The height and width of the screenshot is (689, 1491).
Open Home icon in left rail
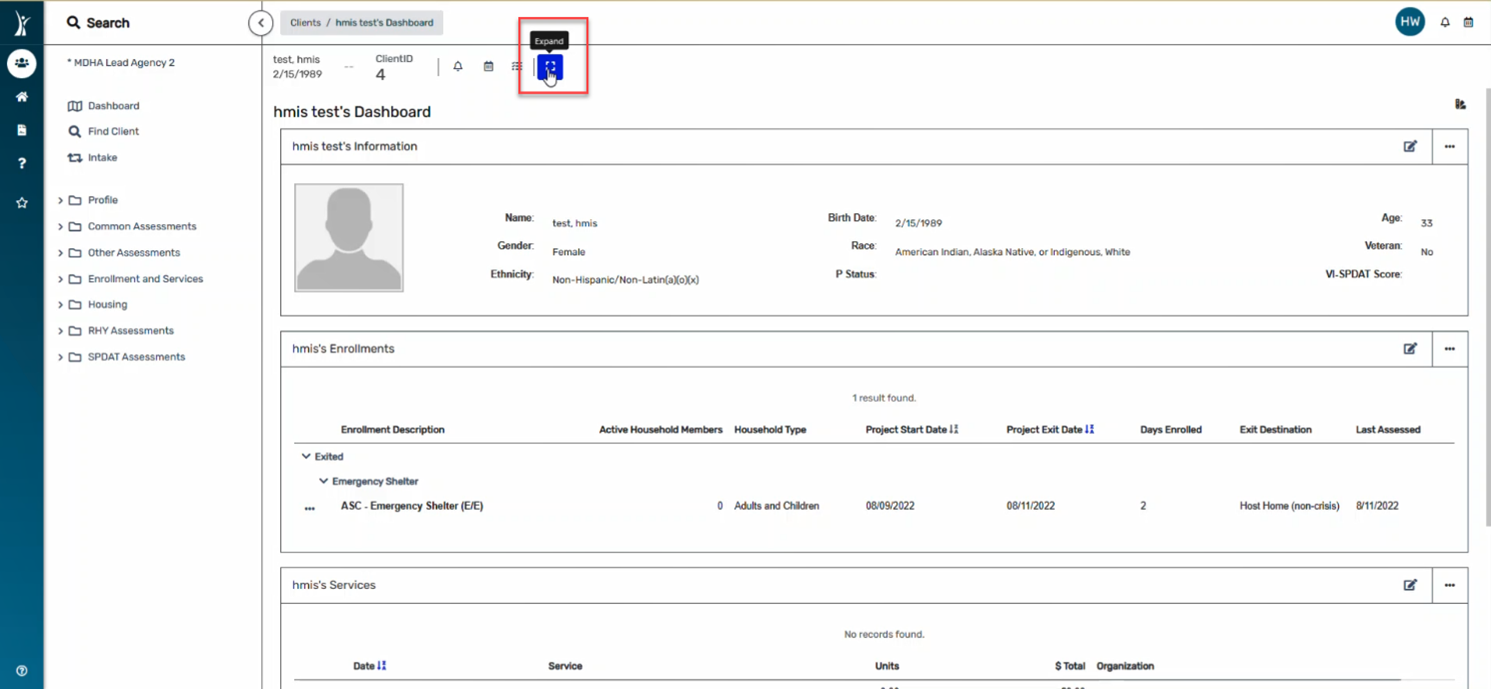click(21, 97)
